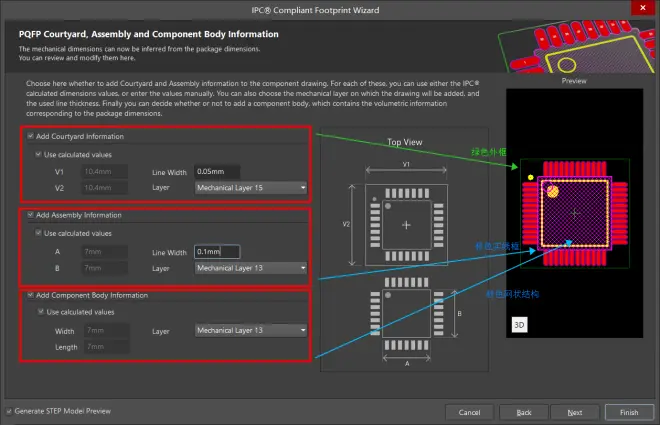
Task: Click Finish to complete the wizard
Action: 629,413
